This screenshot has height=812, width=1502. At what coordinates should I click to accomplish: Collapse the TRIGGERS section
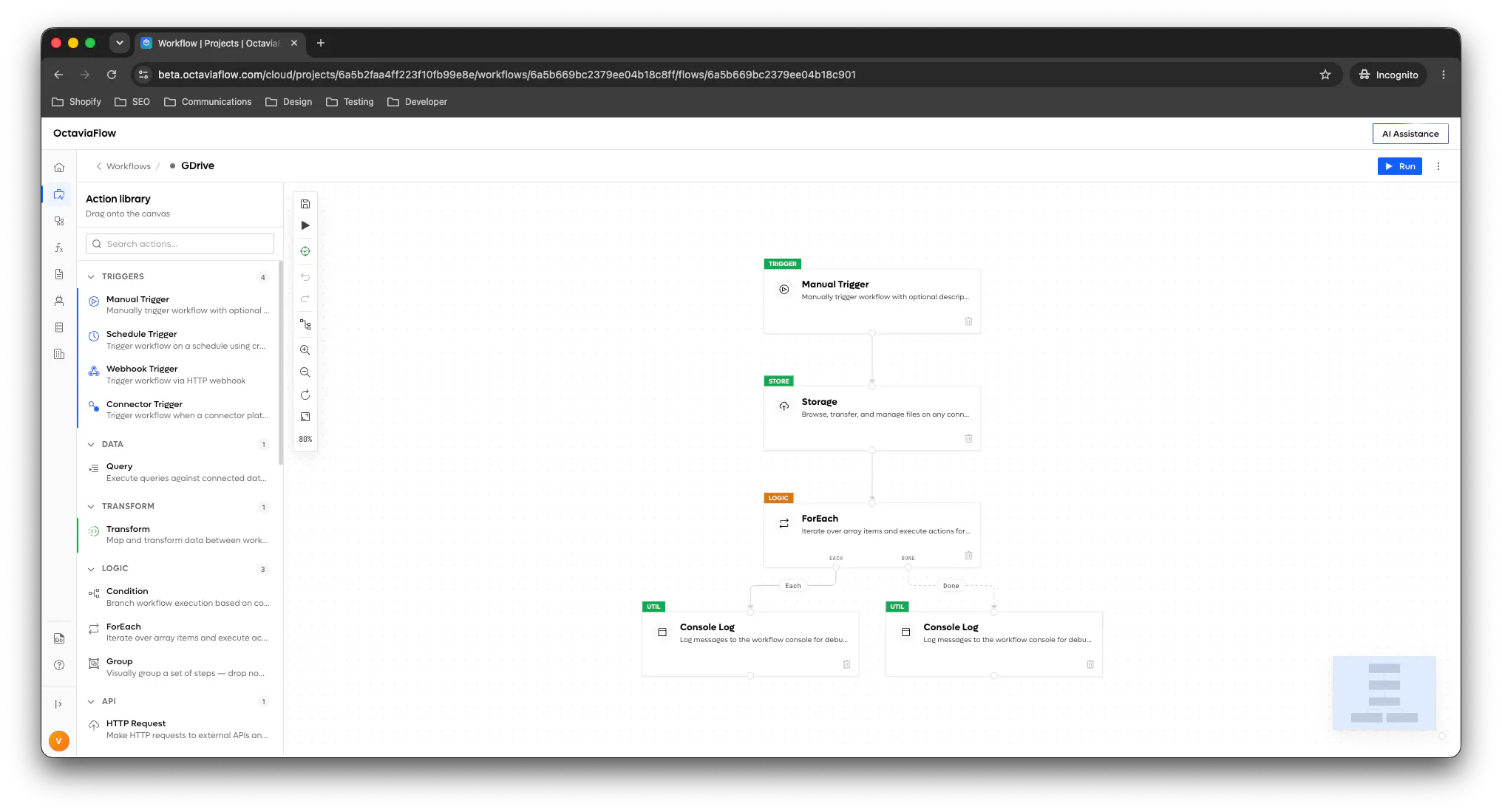click(x=91, y=277)
